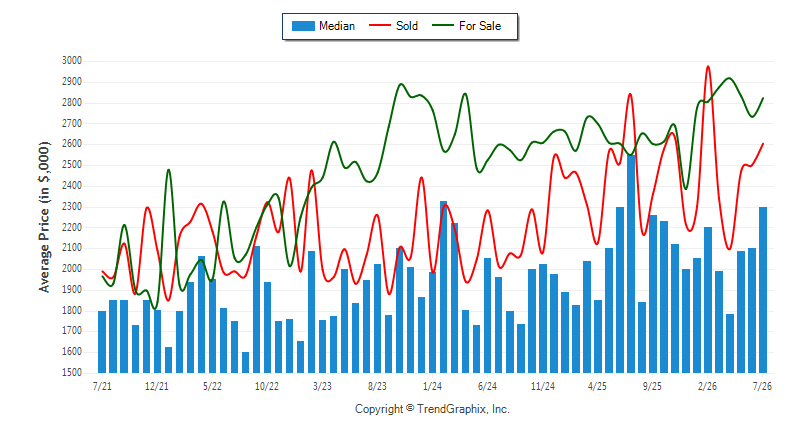Toggle the Median series legend label
This screenshot has height=434, width=800.
[x=337, y=26]
